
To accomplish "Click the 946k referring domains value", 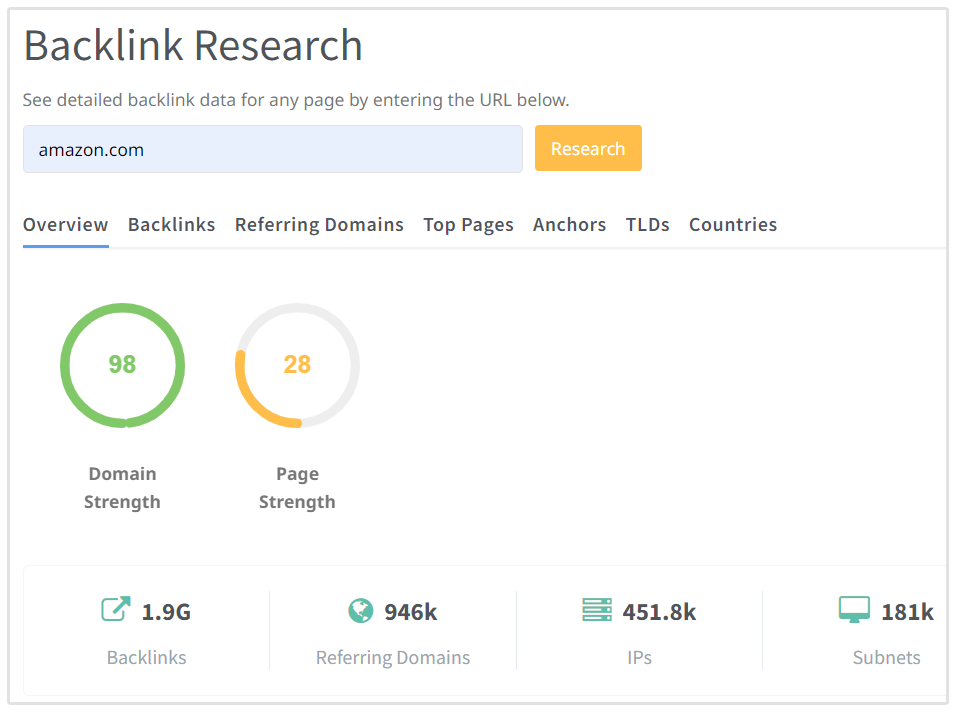I will point(410,612).
